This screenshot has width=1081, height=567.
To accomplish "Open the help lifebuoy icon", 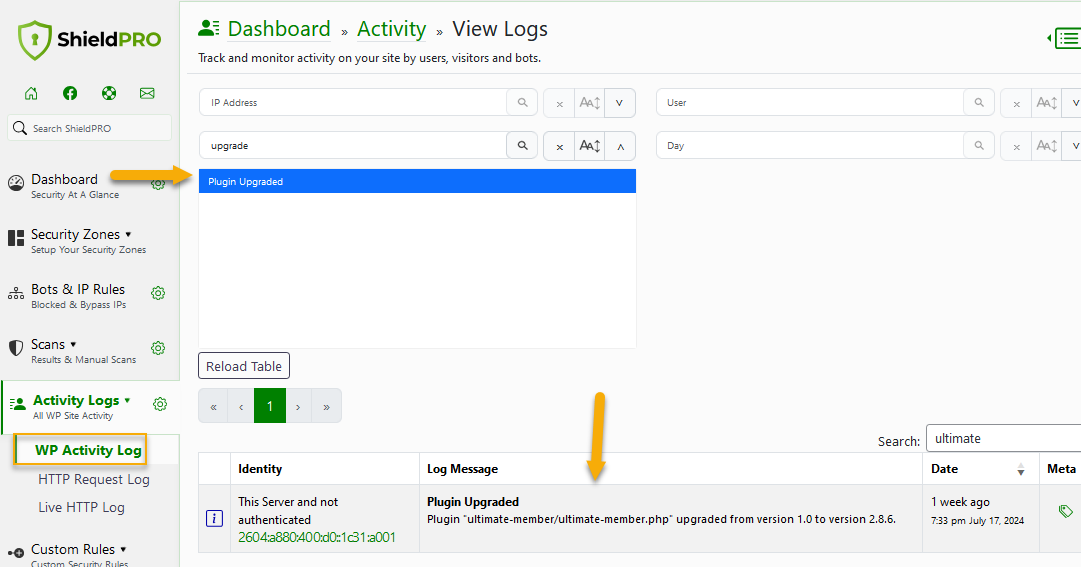I will tap(109, 93).
